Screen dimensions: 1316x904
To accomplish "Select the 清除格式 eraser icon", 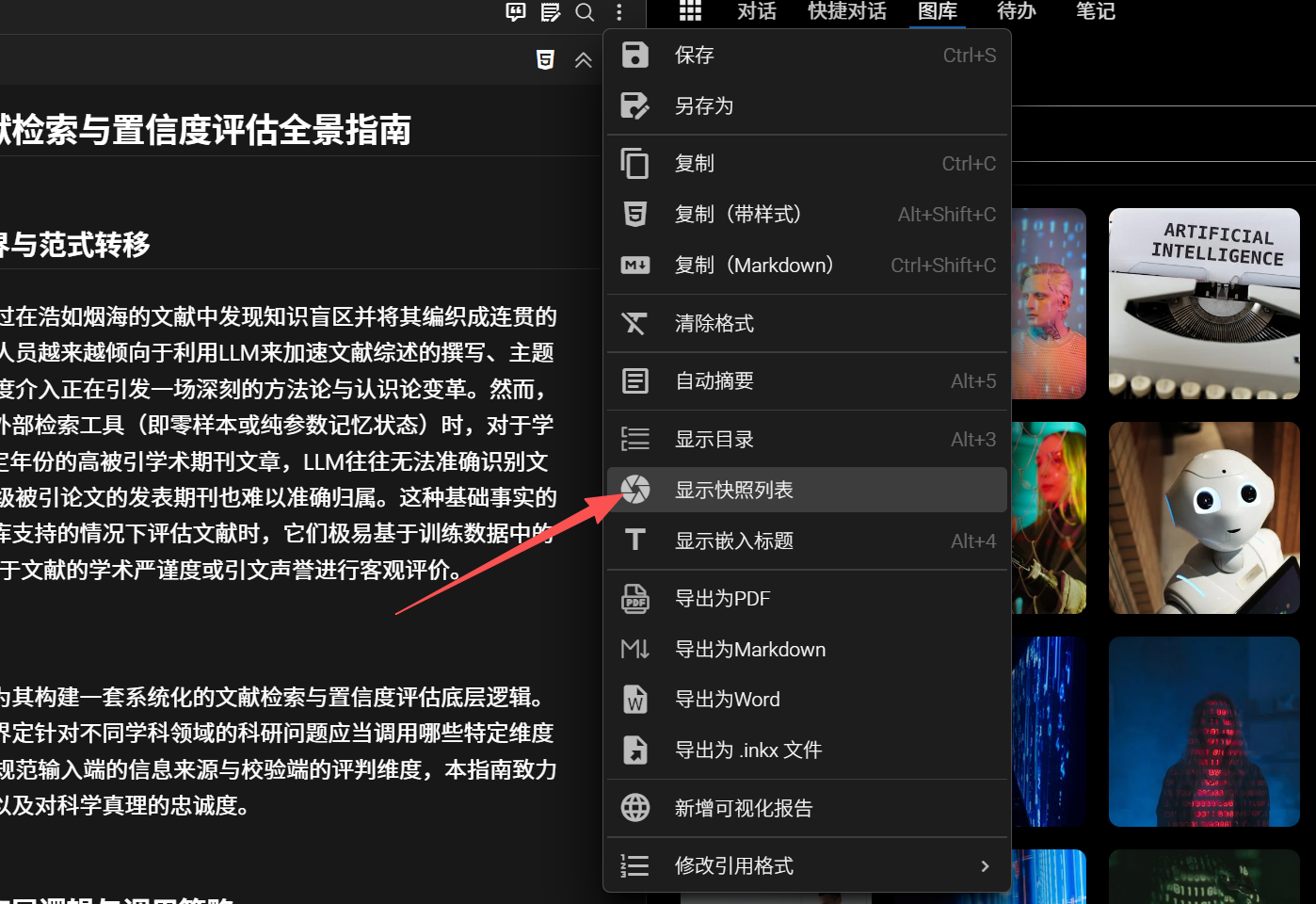I will pyautogui.click(x=635, y=323).
